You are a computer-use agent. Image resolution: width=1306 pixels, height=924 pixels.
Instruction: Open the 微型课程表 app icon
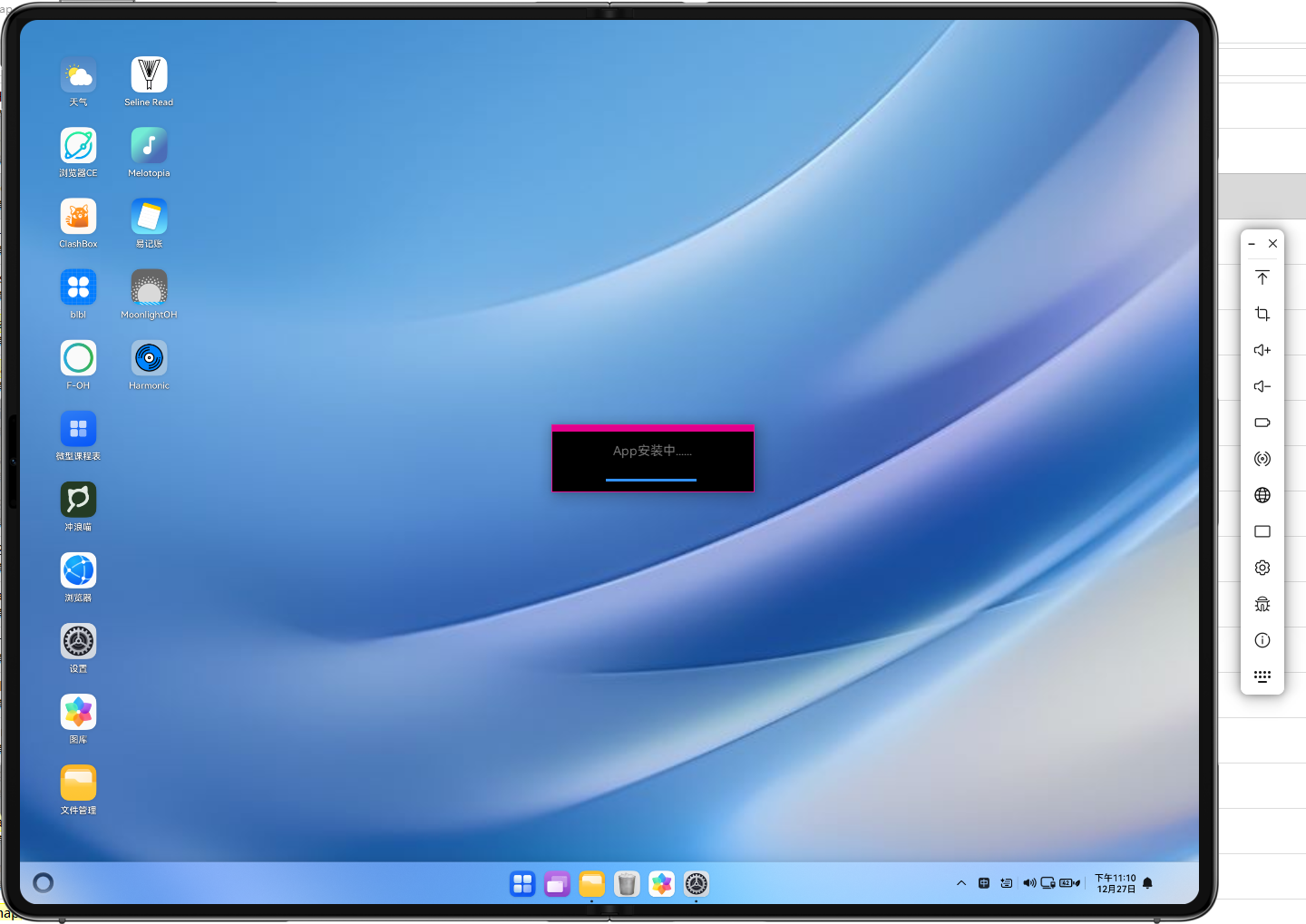(78, 429)
